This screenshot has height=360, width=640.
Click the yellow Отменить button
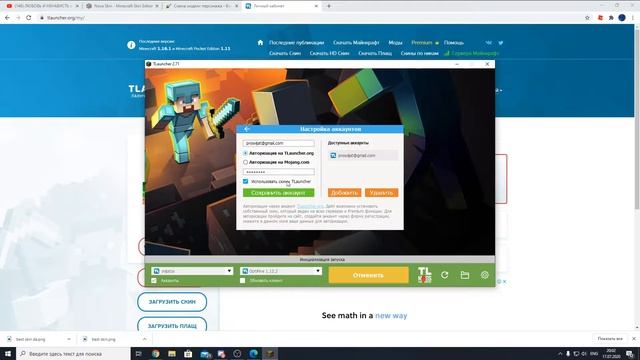369,275
